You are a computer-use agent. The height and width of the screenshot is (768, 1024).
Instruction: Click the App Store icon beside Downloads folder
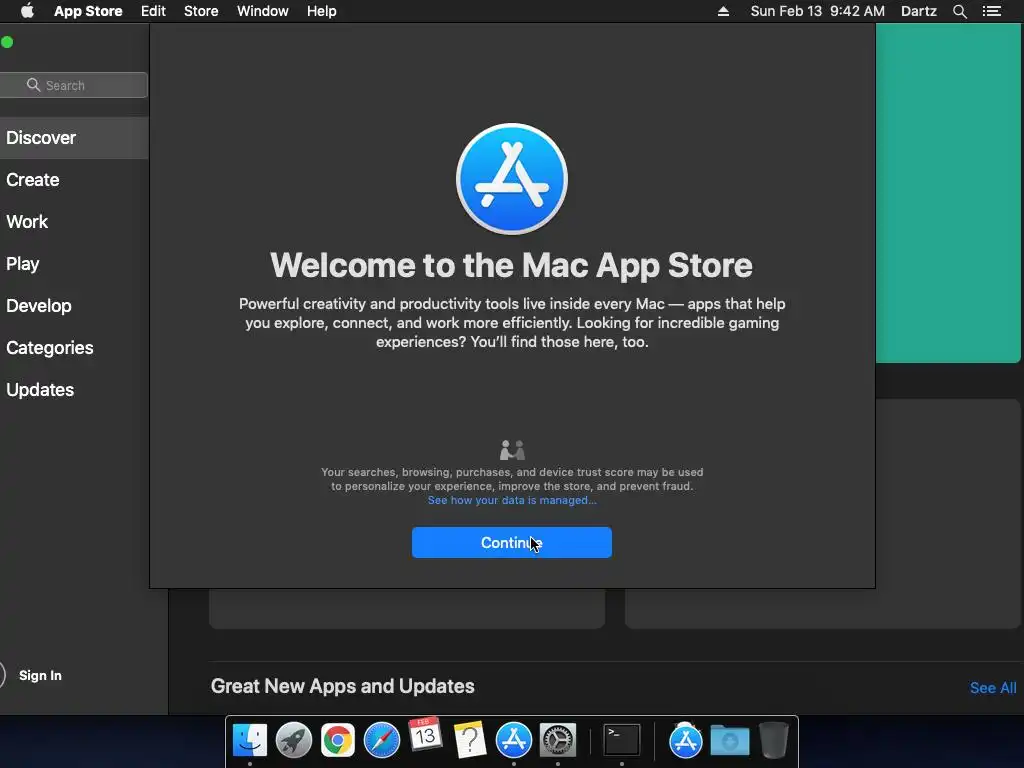tap(685, 740)
